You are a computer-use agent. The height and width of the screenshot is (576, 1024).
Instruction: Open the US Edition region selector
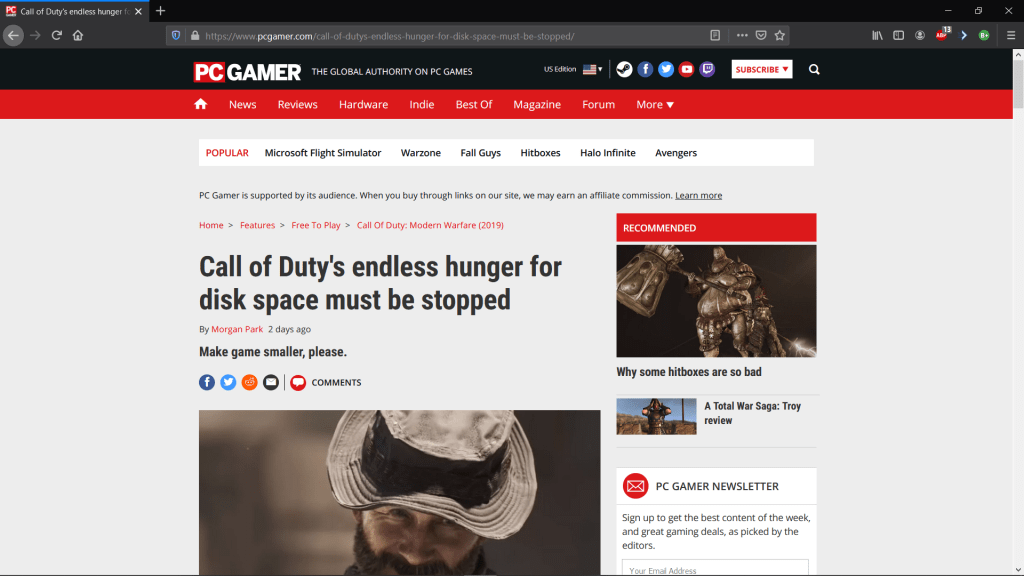573,69
